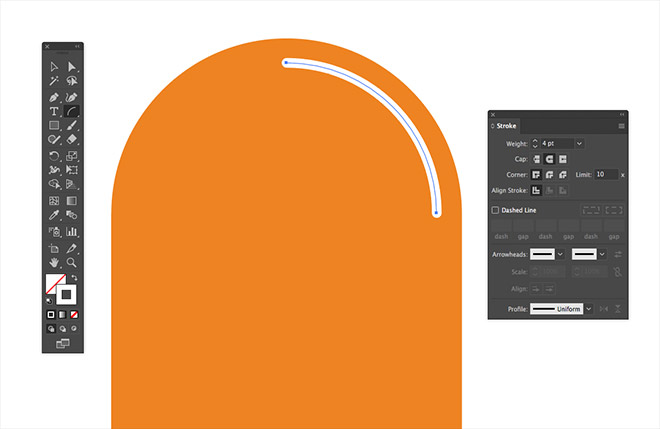
Task: Align stroke to center
Action: pos(536,190)
